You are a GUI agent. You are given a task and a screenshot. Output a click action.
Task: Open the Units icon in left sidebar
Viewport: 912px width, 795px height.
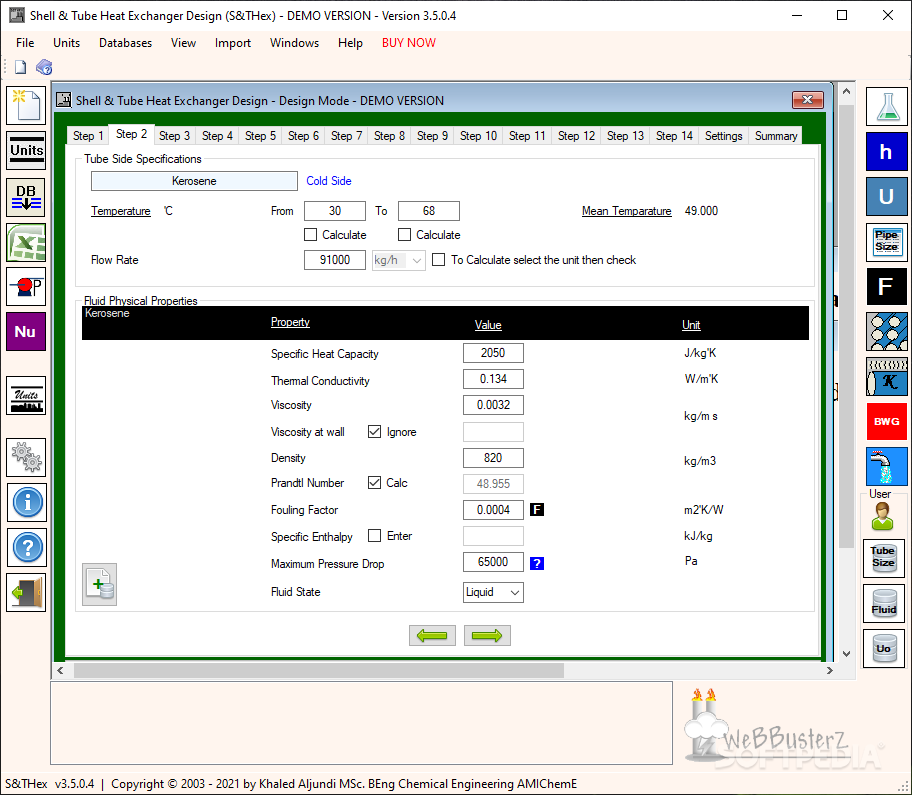pos(26,151)
